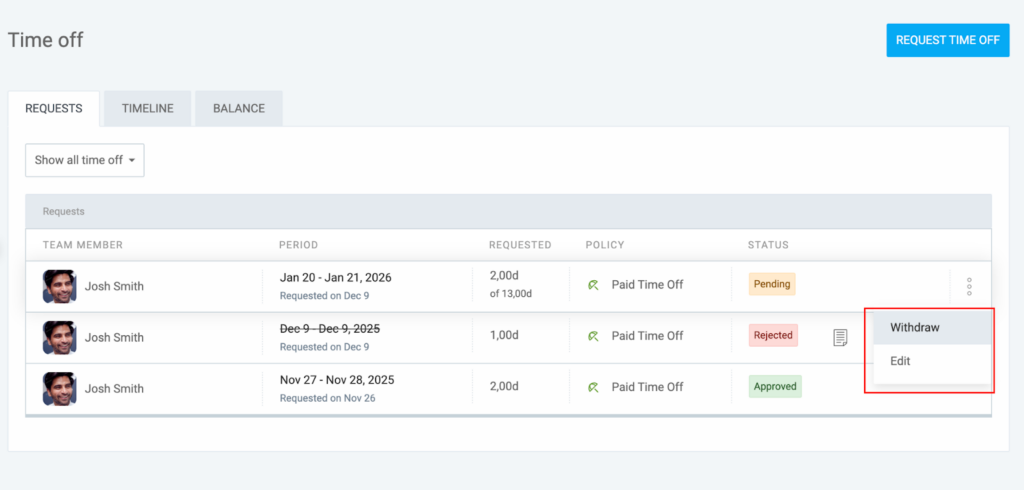The image size is (1024, 490).
Task: Click the Paid Time Off icon in the Rejected row
Action: (594, 336)
